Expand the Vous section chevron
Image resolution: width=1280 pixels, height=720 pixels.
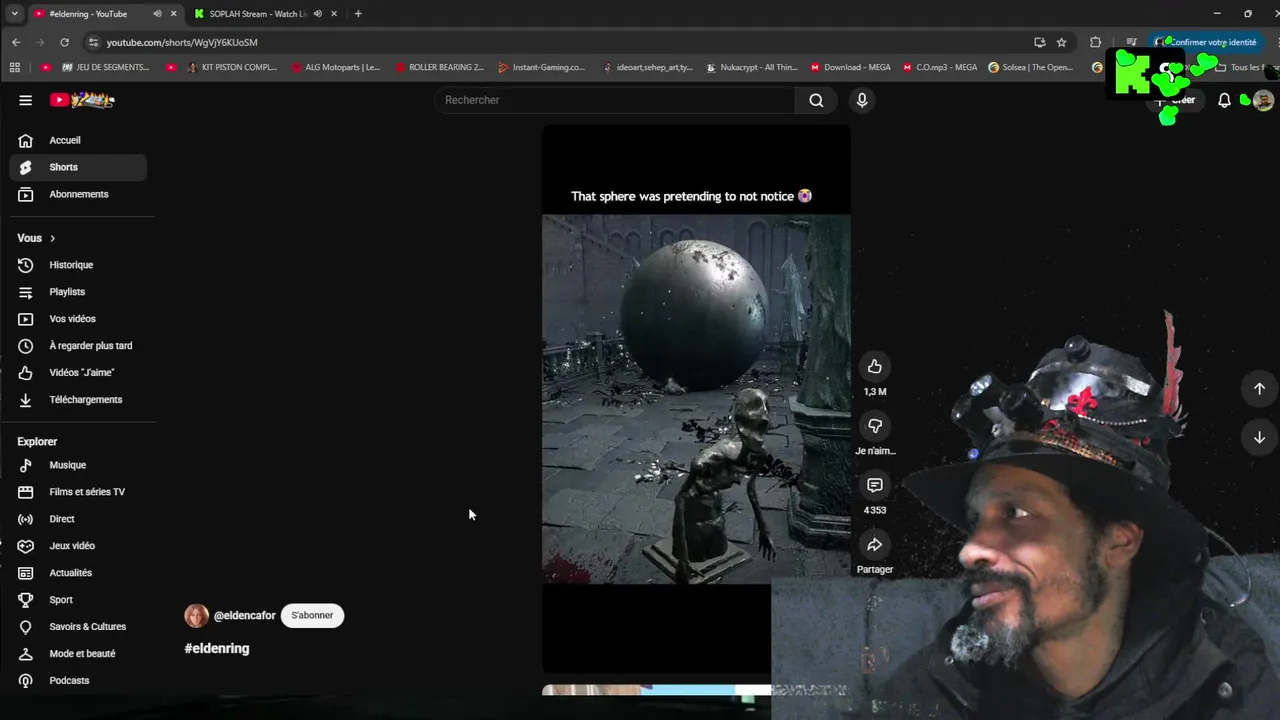coord(52,238)
